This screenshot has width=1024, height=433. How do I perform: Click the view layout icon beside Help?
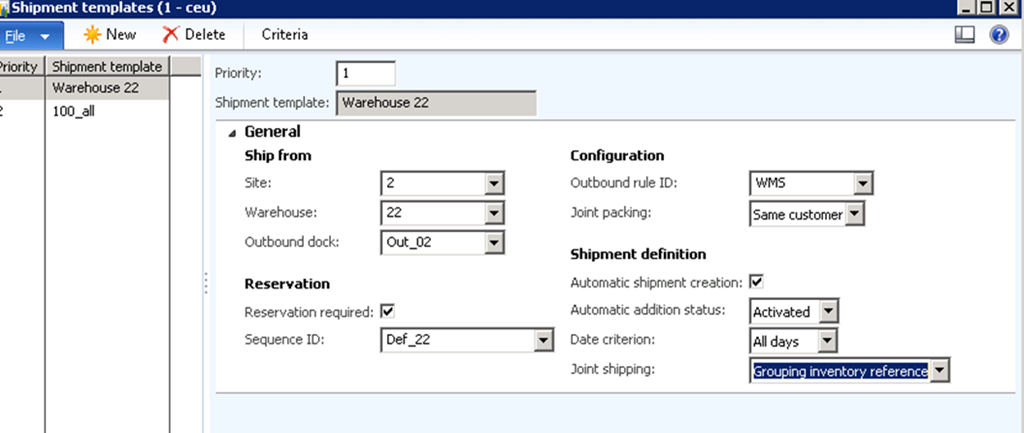click(x=965, y=35)
